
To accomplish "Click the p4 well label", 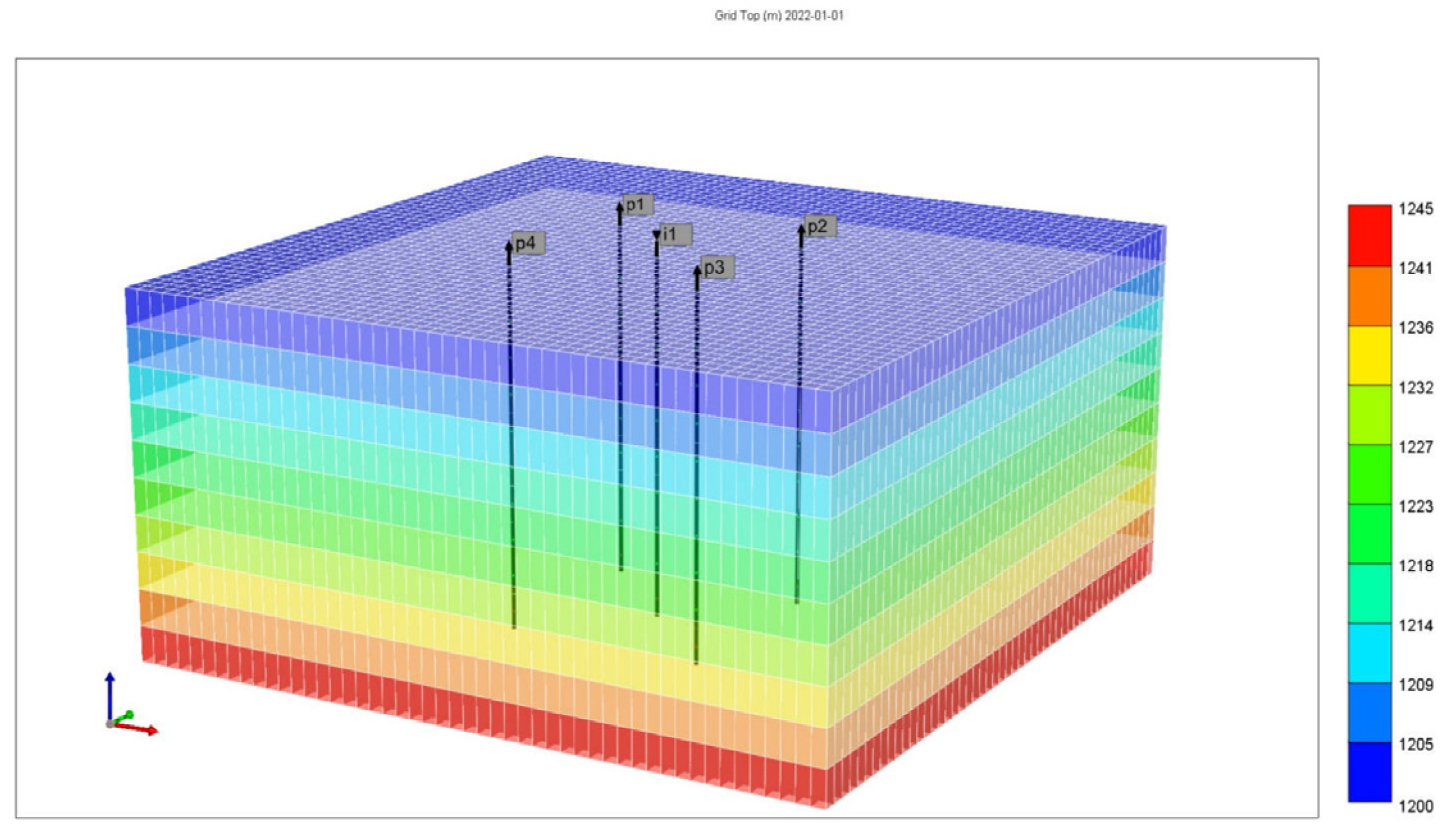I will (528, 243).
